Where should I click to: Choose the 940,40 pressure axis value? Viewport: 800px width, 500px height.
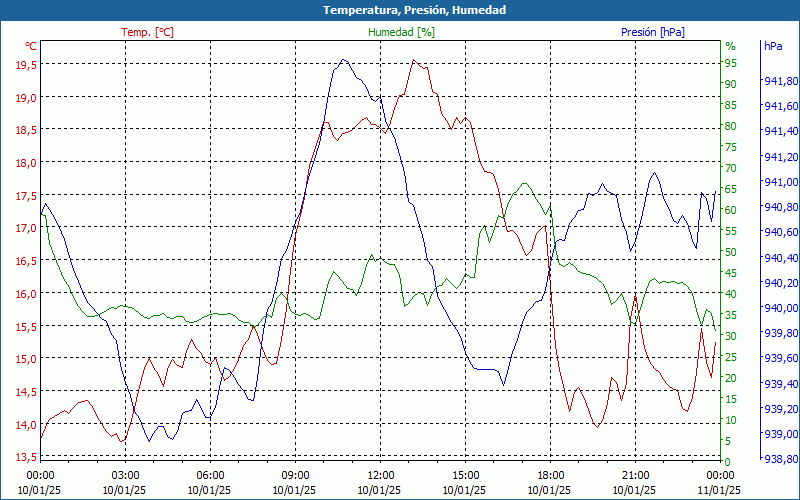[x=781, y=258]
